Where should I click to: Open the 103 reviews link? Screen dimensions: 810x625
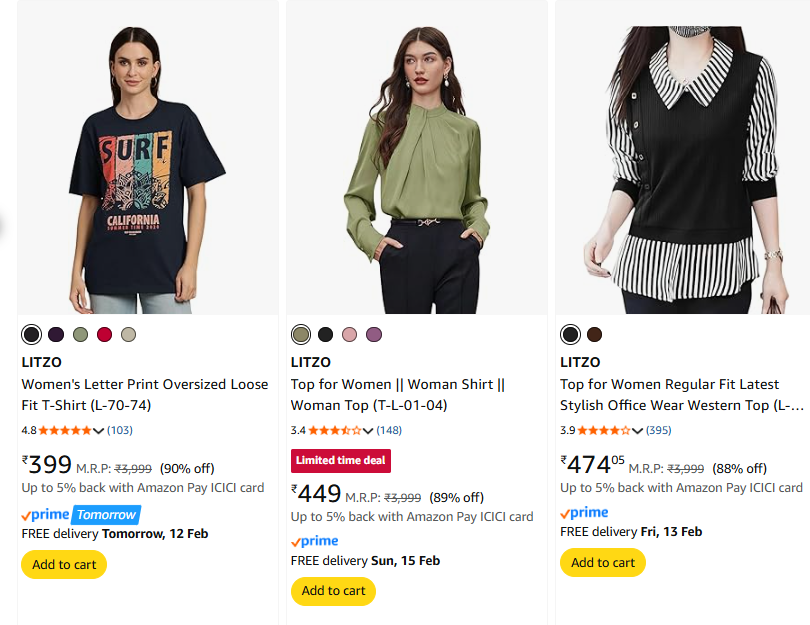pos(120,430)
